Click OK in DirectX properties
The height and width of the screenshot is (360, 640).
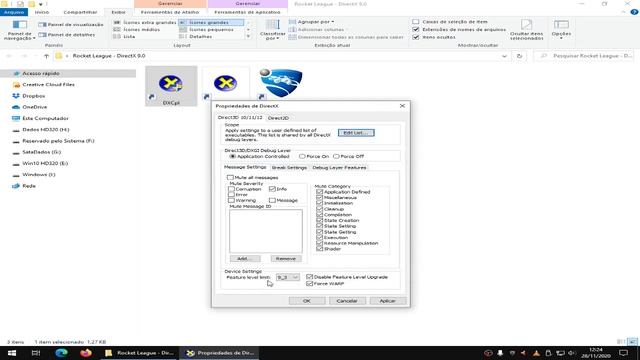[307, 301]
